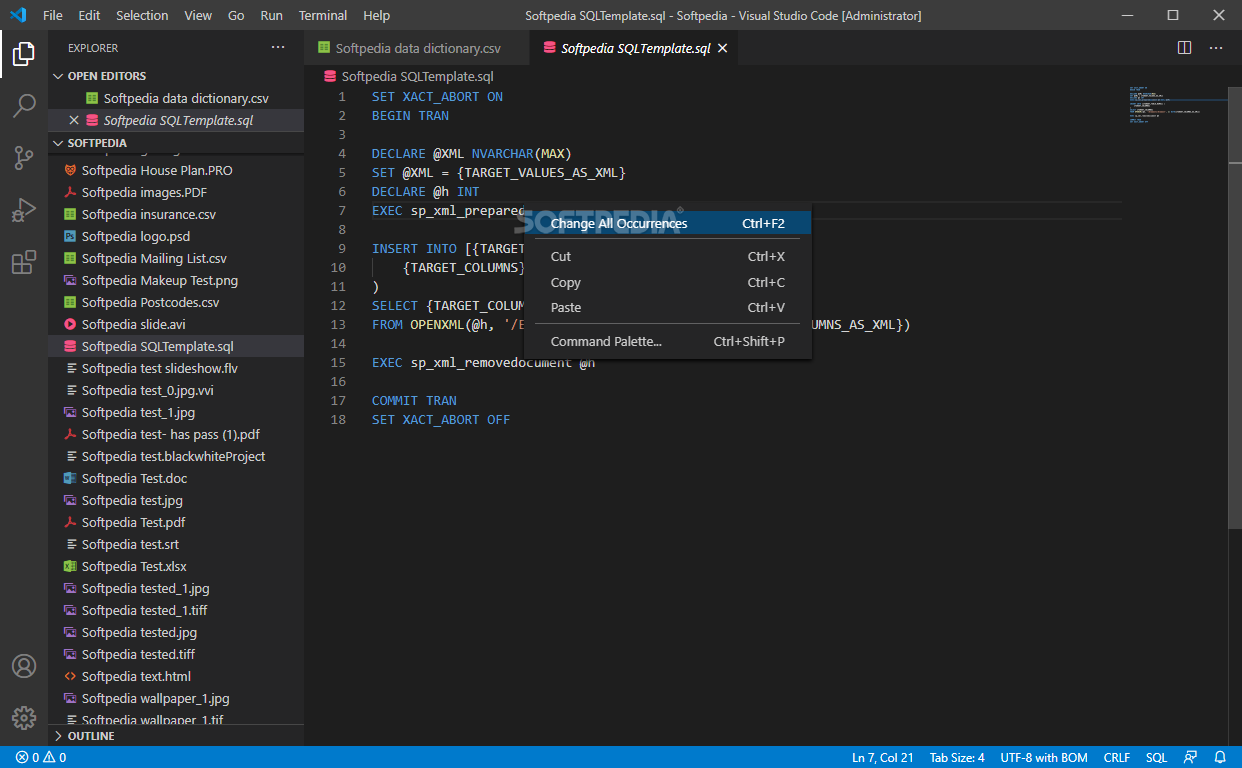Open Softpedia test slideshow.flv file
The image size is (1242, 768).
[x=175, y=368]
